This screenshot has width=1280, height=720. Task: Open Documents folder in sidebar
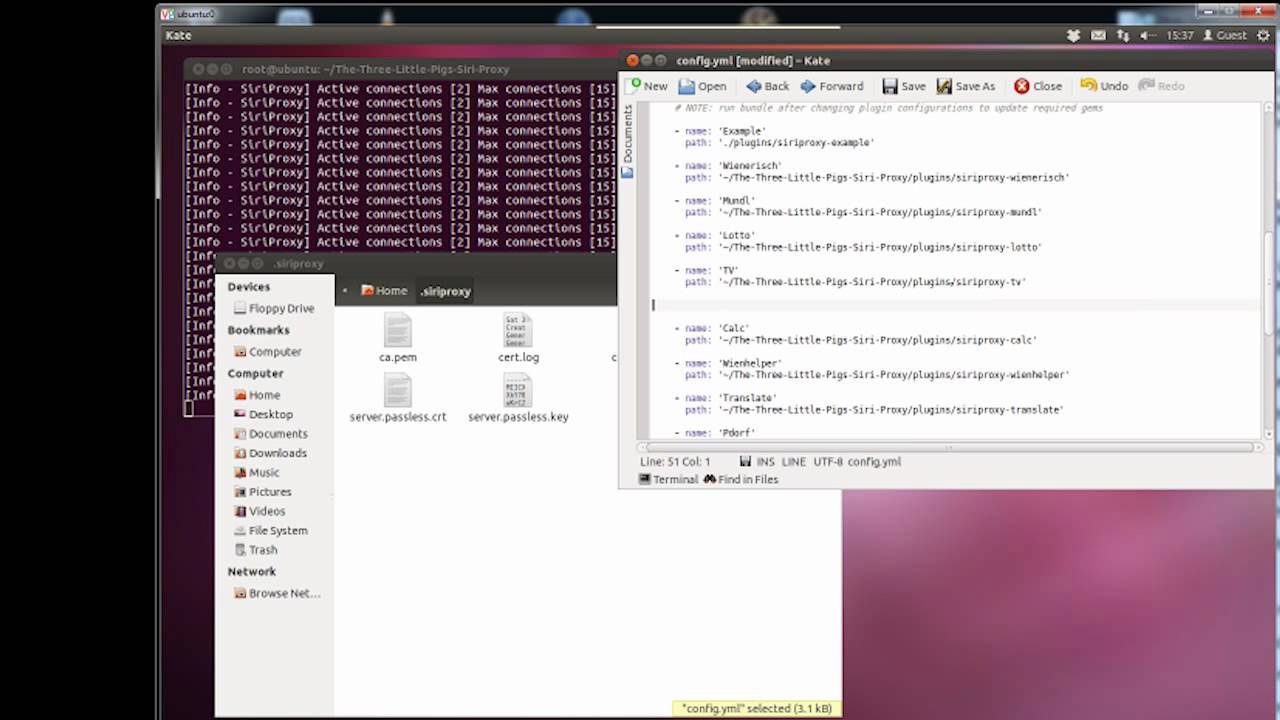click(271, 434)
